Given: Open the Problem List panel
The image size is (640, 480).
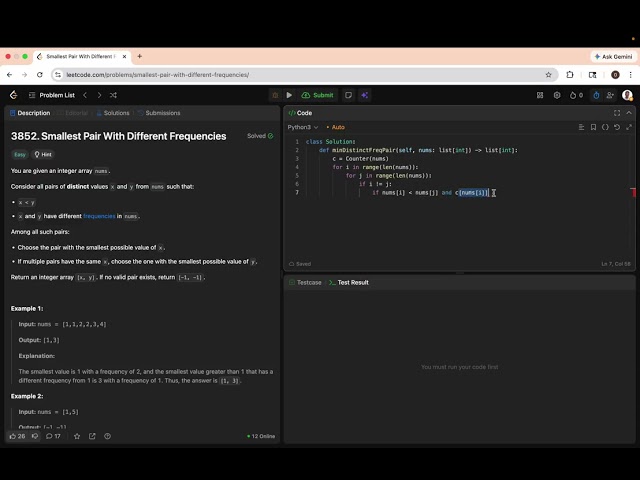Looking at the screenshot, I should pos(52,95).
